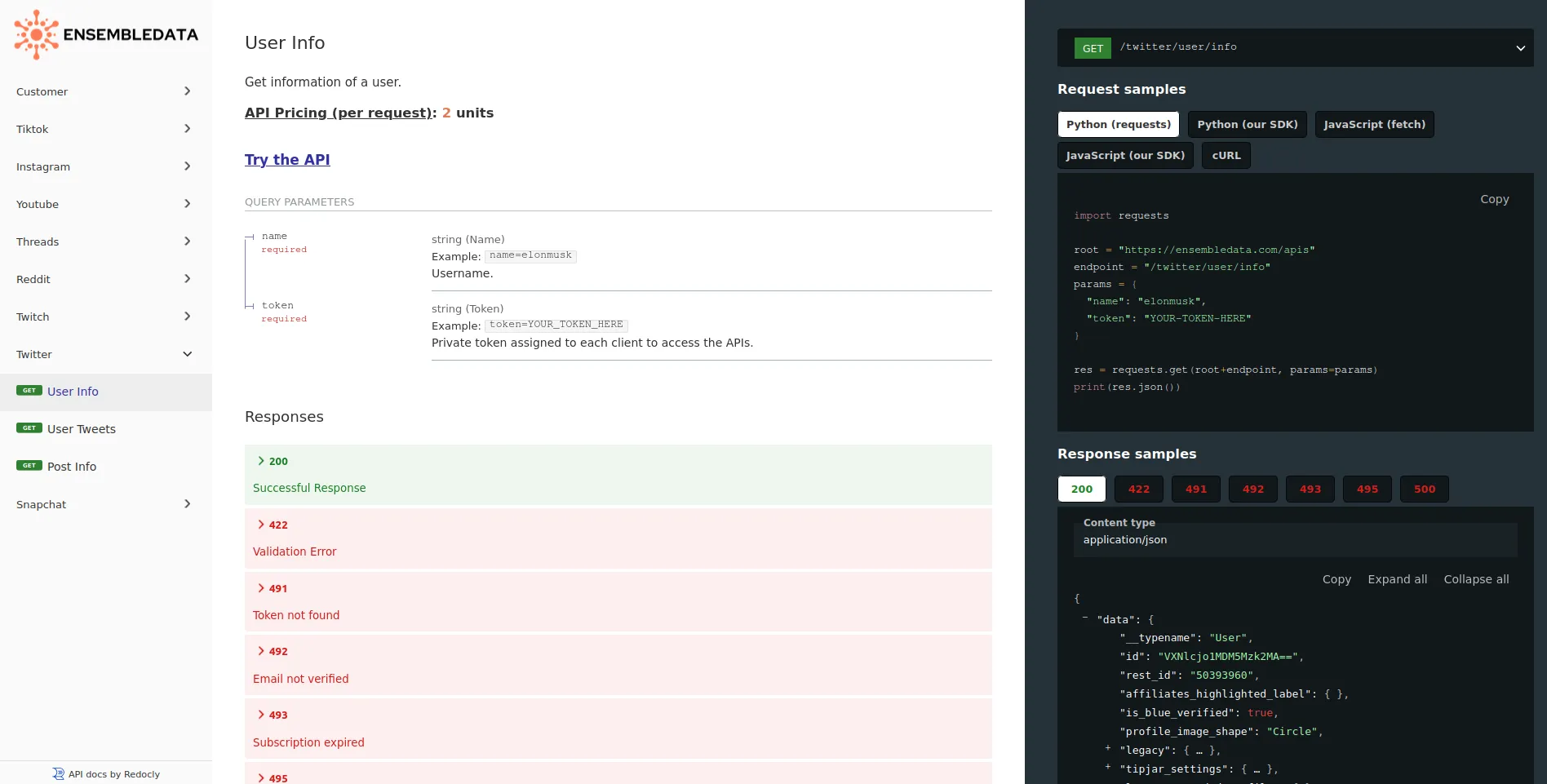
Task: Click the "rest_id" value 50393960
Action: [1221, 675]
